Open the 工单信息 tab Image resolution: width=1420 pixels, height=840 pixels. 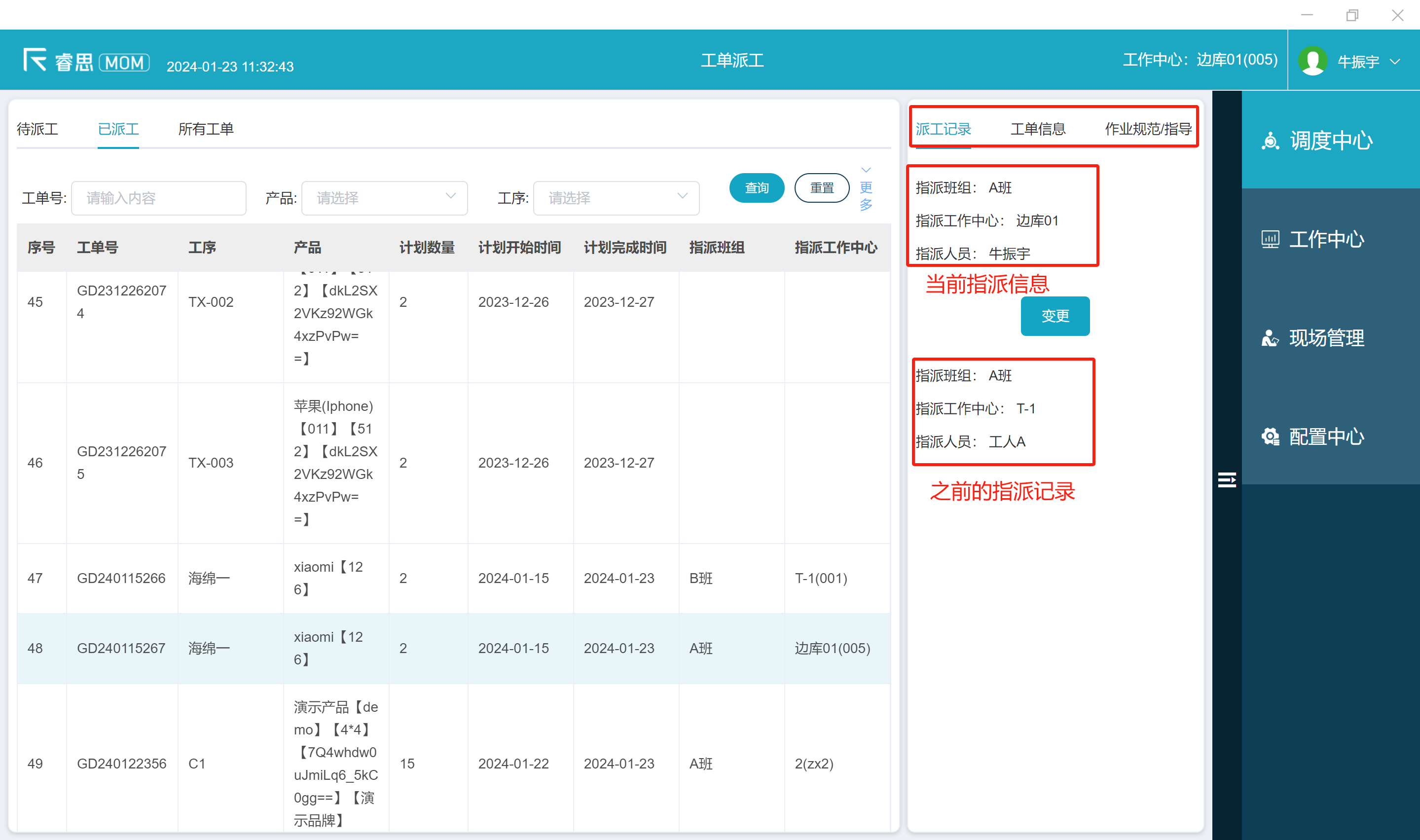point(1037,129)
